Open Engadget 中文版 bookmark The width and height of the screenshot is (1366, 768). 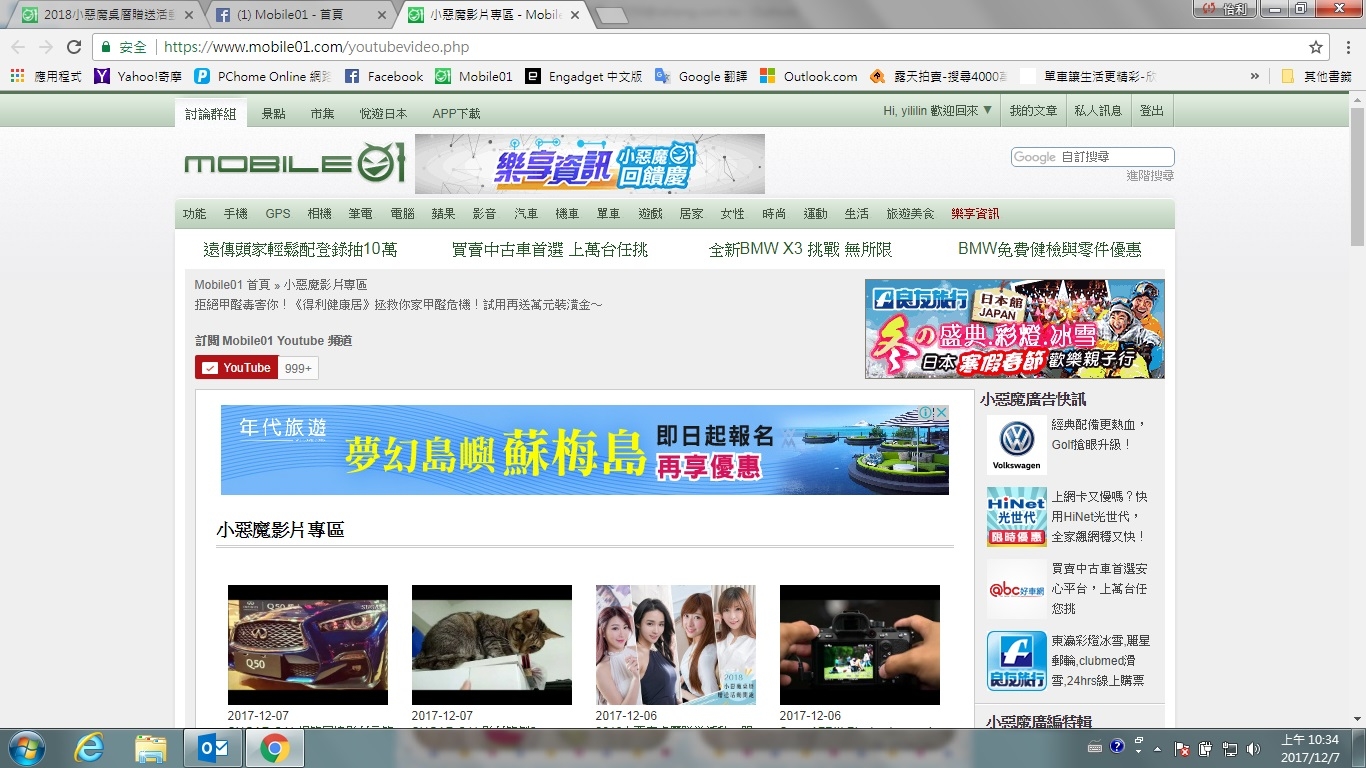pyautogui.click(x=584, y=76)
